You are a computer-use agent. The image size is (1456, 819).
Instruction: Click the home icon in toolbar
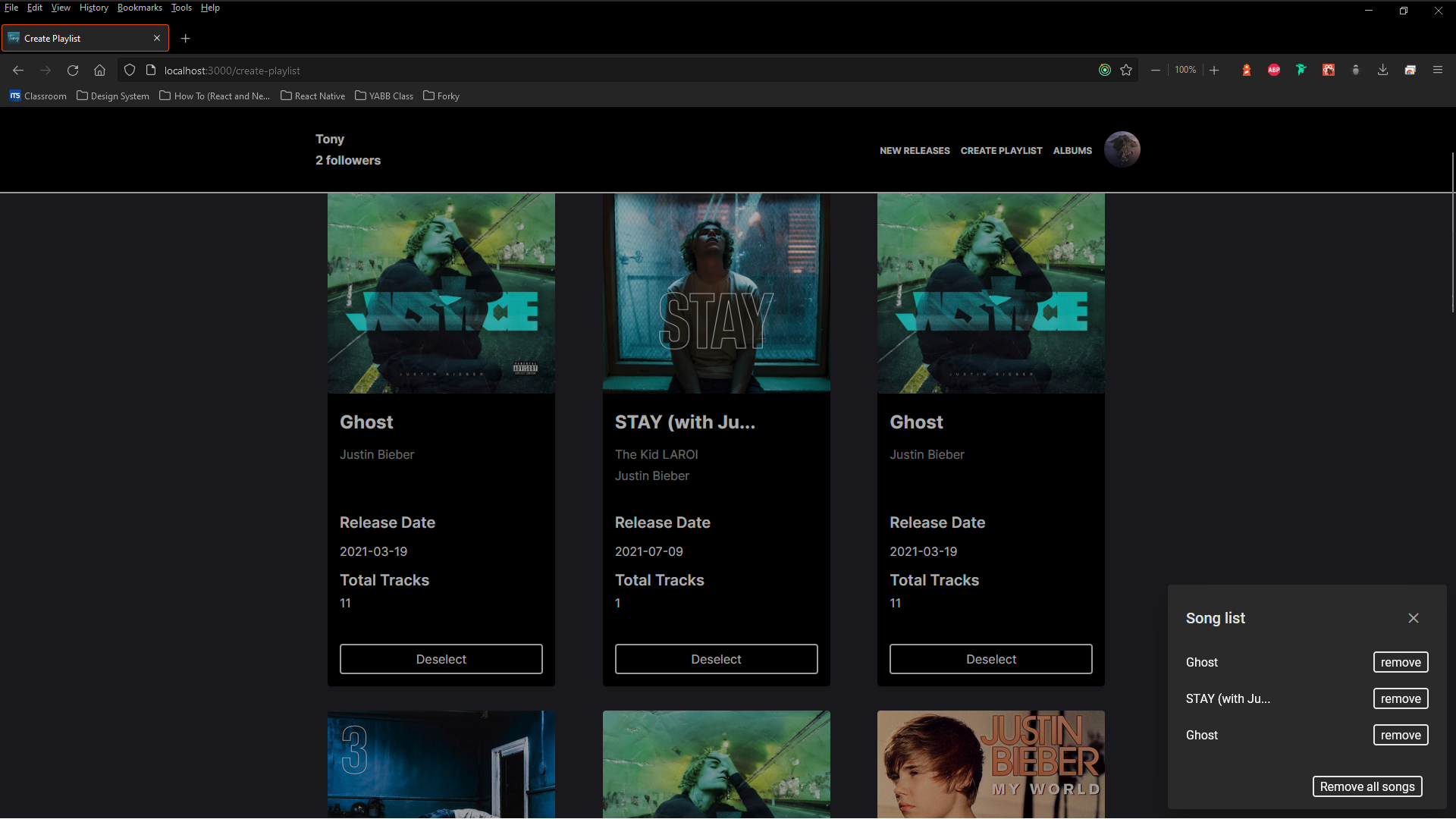[99, 71]
